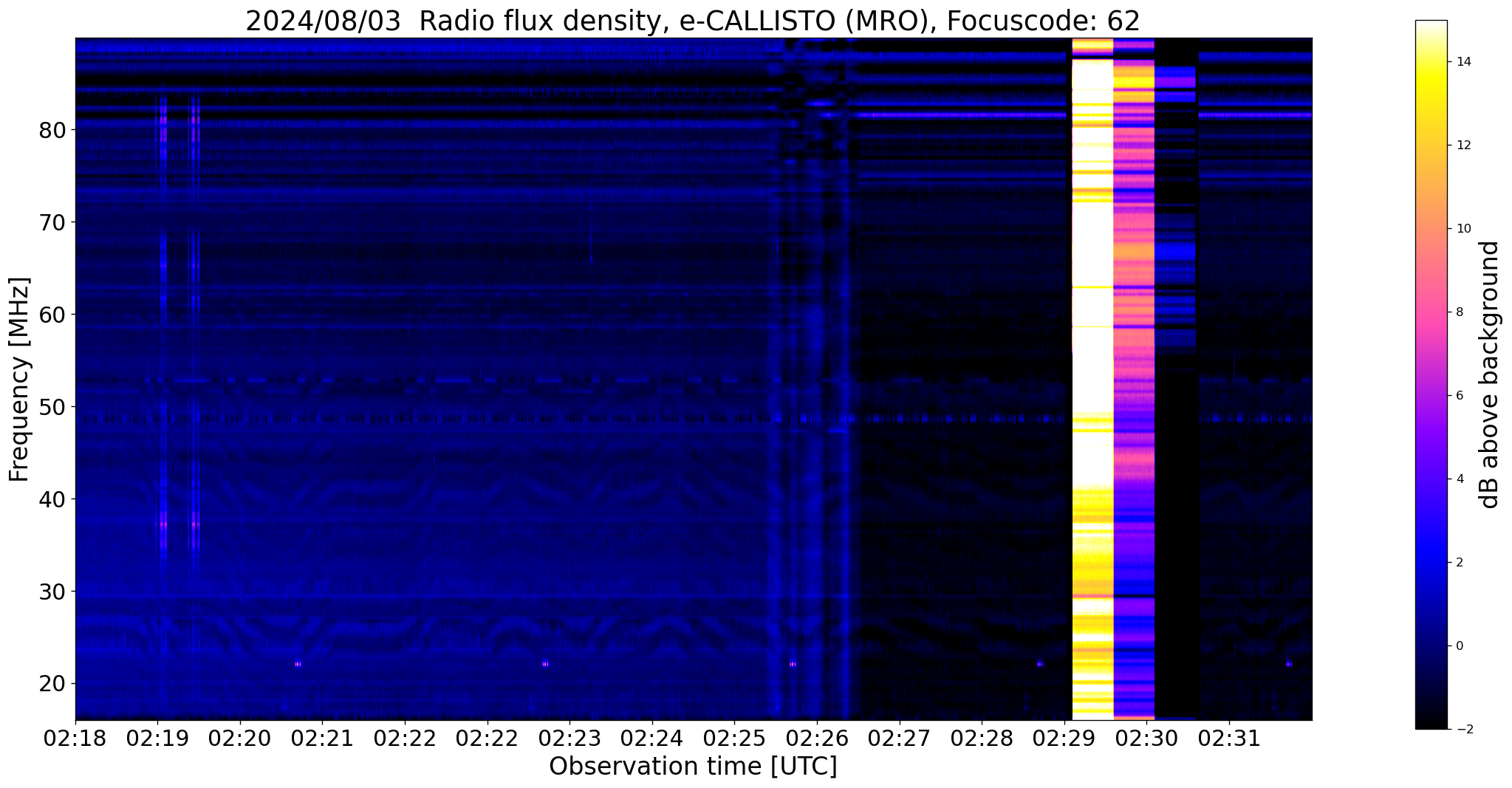Screen dimensions: 1512x788
Task: Click the colorbar tick label 8
Action: coord(1460,312)
